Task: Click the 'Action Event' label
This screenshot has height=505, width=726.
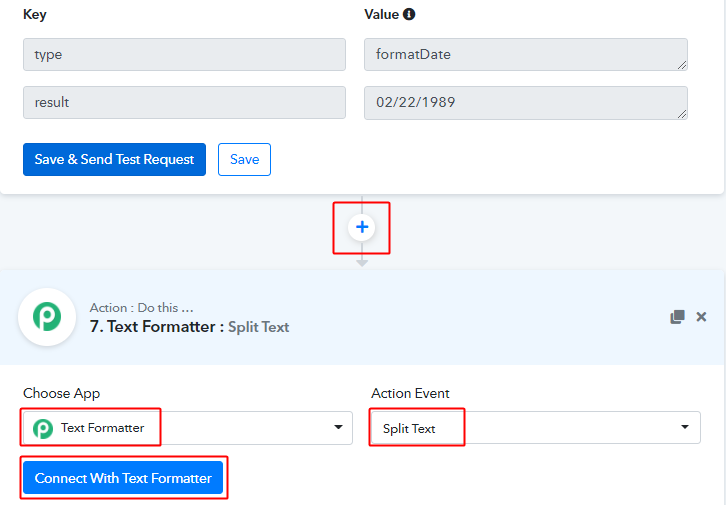Action: point(410,393)
